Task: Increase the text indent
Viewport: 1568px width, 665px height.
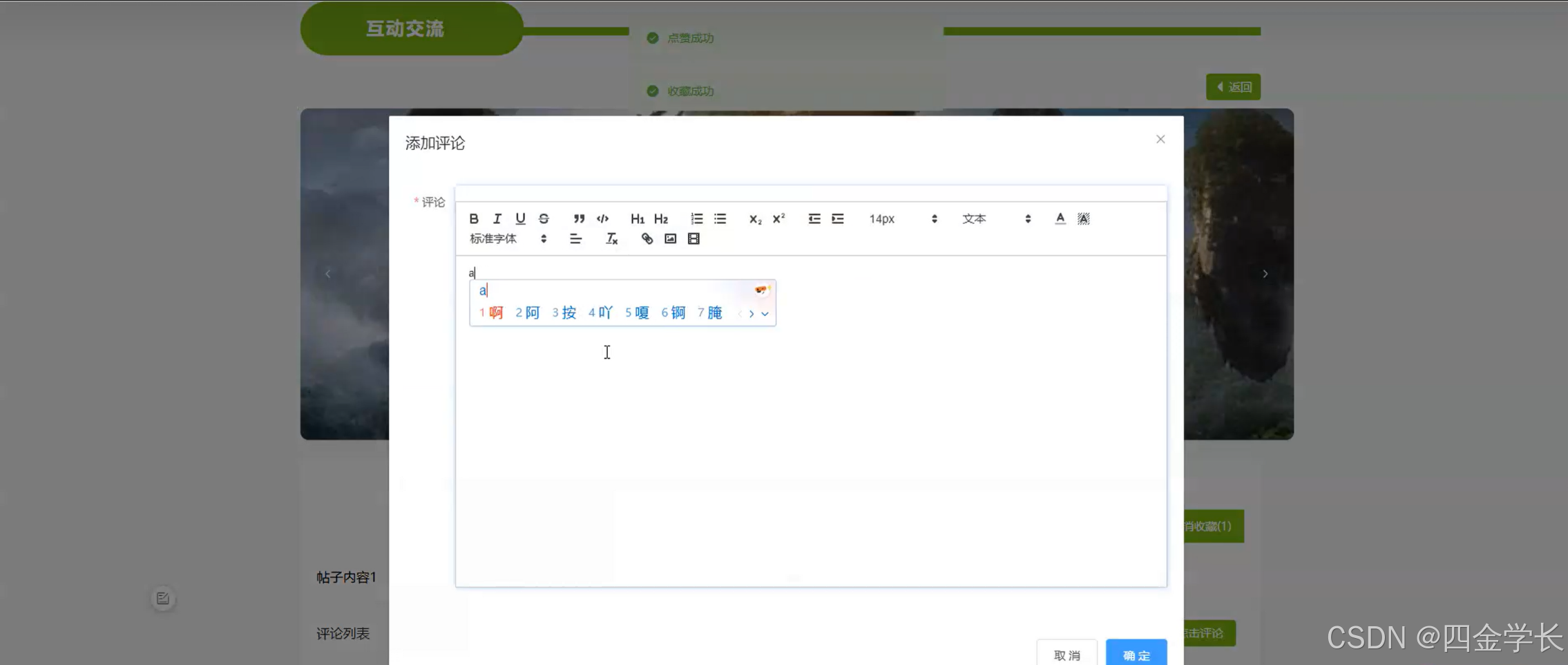Action: (x=838, y=218)
